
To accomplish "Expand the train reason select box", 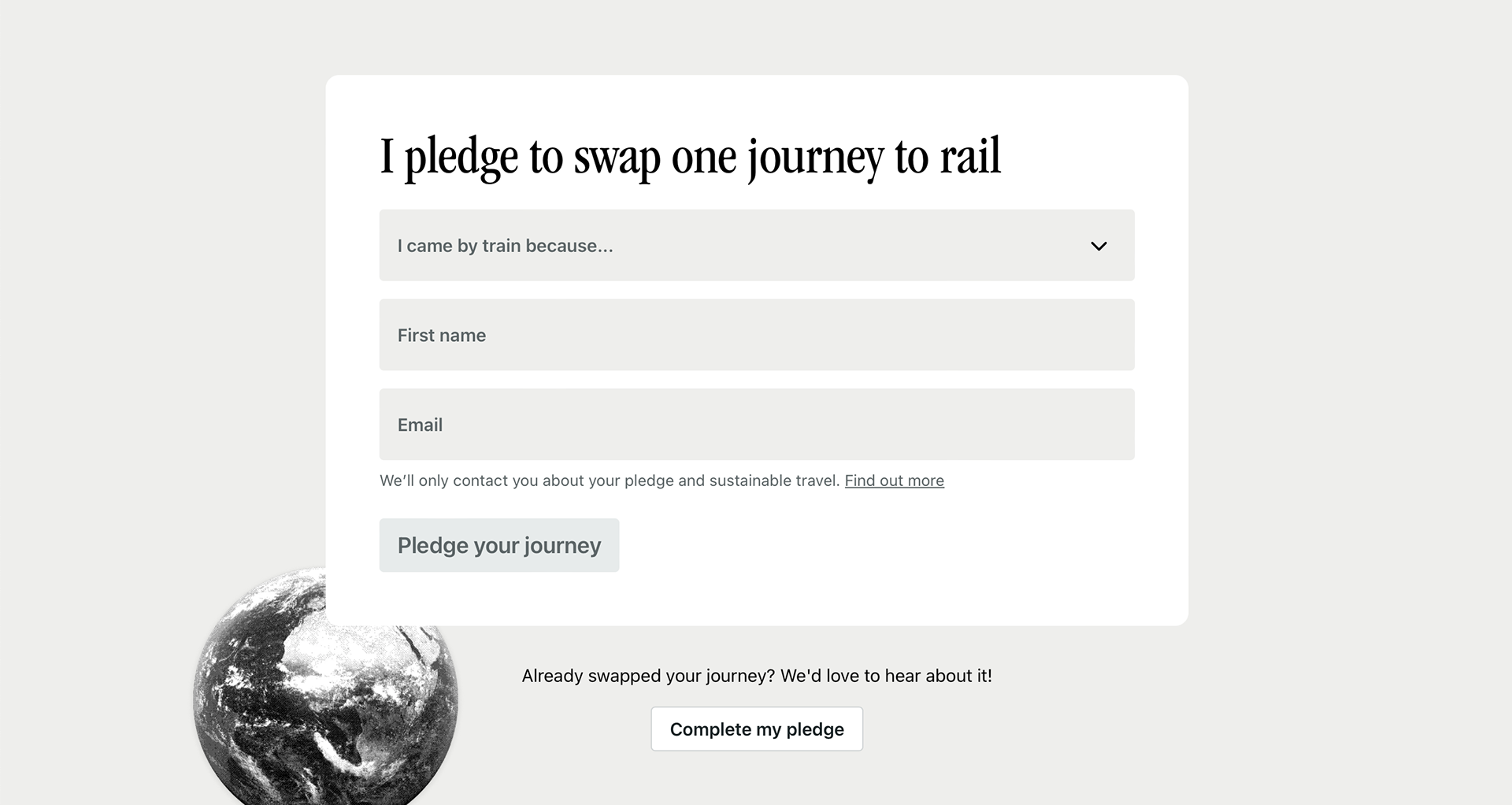I will pyautogui.click(x=757, y=245).
